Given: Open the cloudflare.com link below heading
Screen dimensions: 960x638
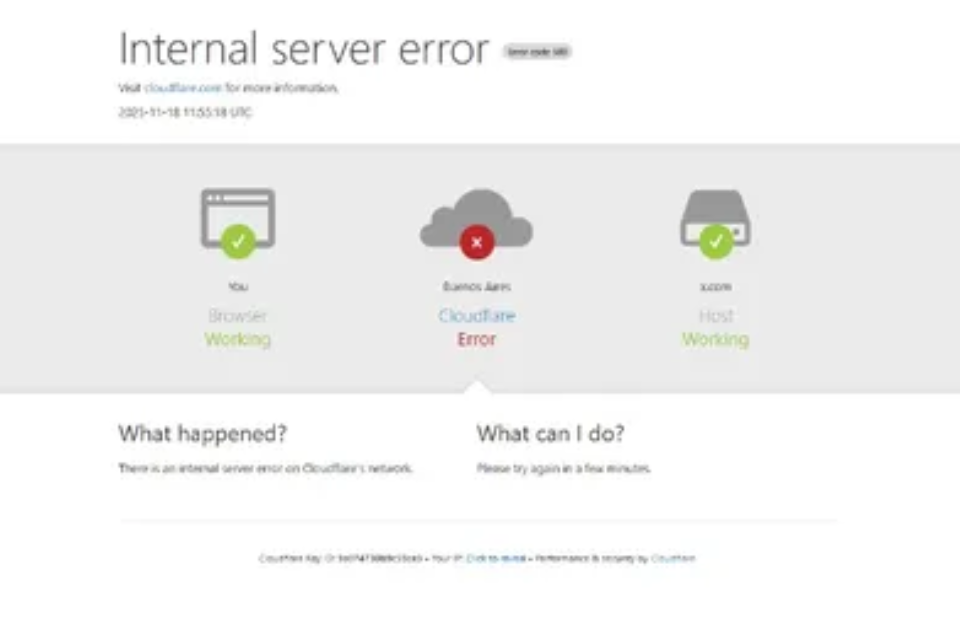Looking at the screenshot, I should (183, 88).
